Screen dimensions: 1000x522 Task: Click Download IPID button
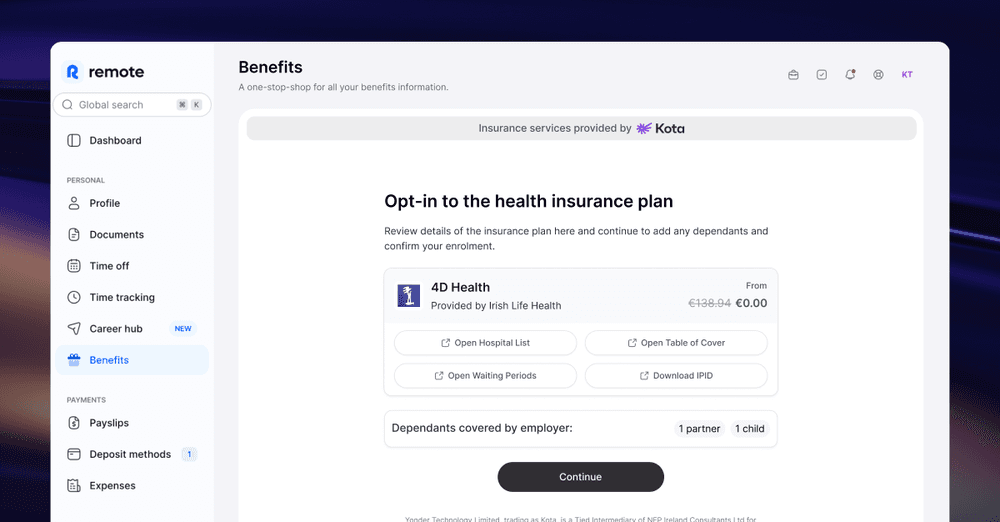point(676,375)
